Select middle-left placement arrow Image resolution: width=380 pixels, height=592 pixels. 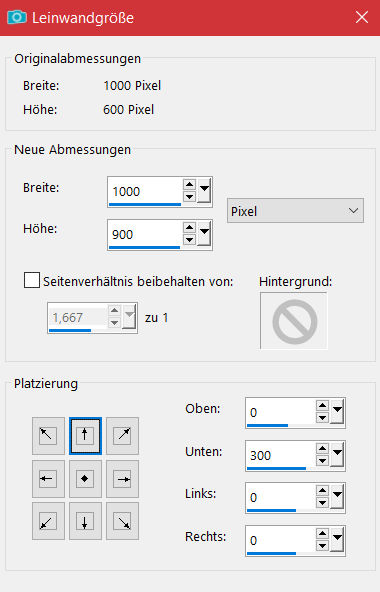(48, 479)
